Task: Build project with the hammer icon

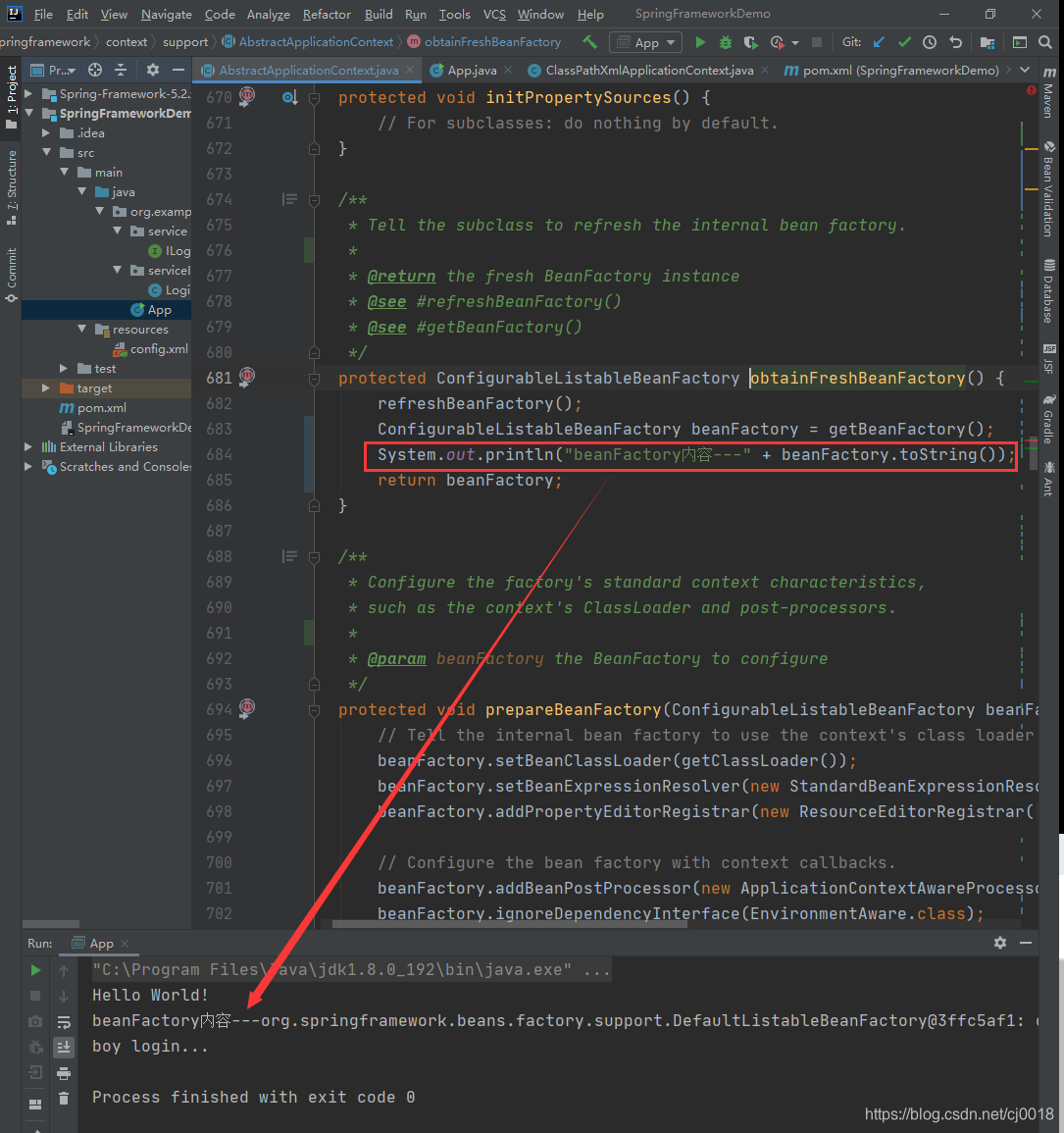Action: (x=590, y=42)
